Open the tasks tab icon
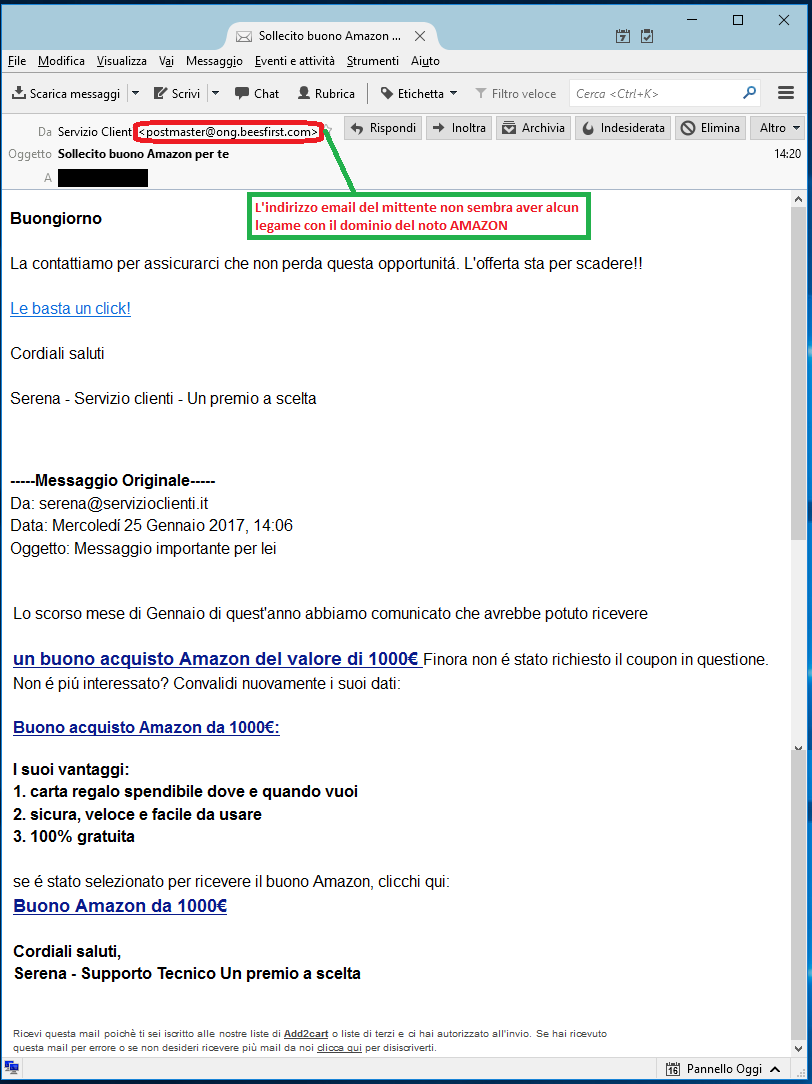 tap(648, 36)
